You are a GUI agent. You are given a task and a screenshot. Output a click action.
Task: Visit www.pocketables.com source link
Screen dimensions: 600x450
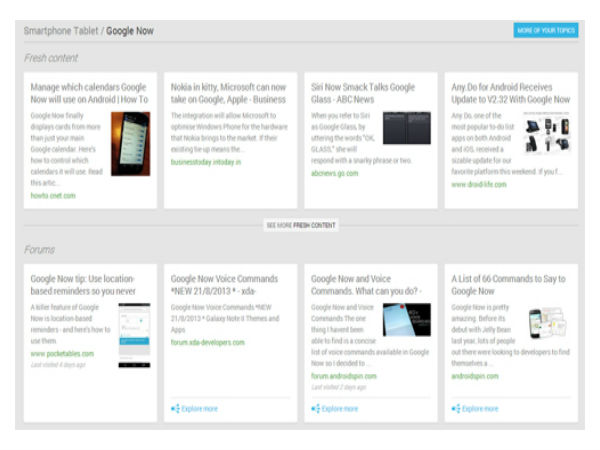tap(62, 354)
